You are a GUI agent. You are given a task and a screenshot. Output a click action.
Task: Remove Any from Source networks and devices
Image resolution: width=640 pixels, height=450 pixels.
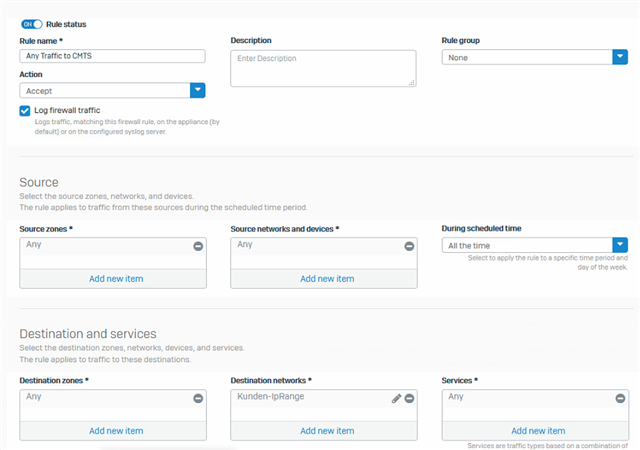tap(409, 246)
